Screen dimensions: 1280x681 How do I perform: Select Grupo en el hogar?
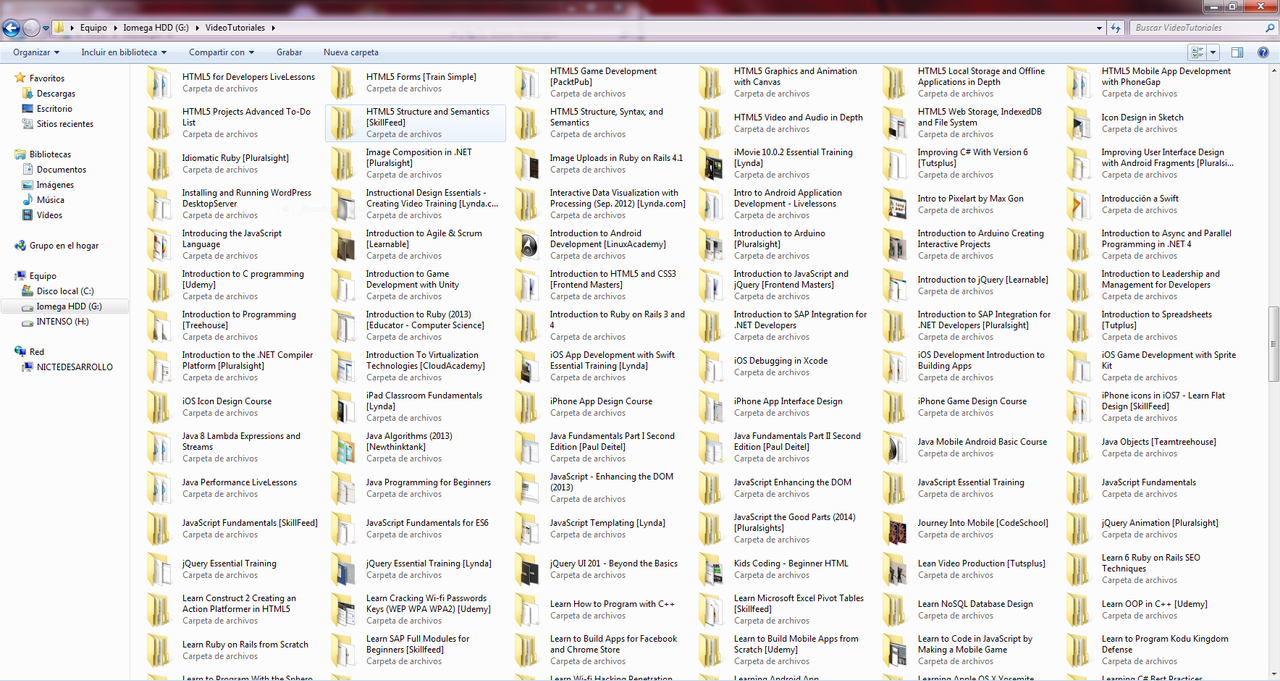[x=64, y=245]
